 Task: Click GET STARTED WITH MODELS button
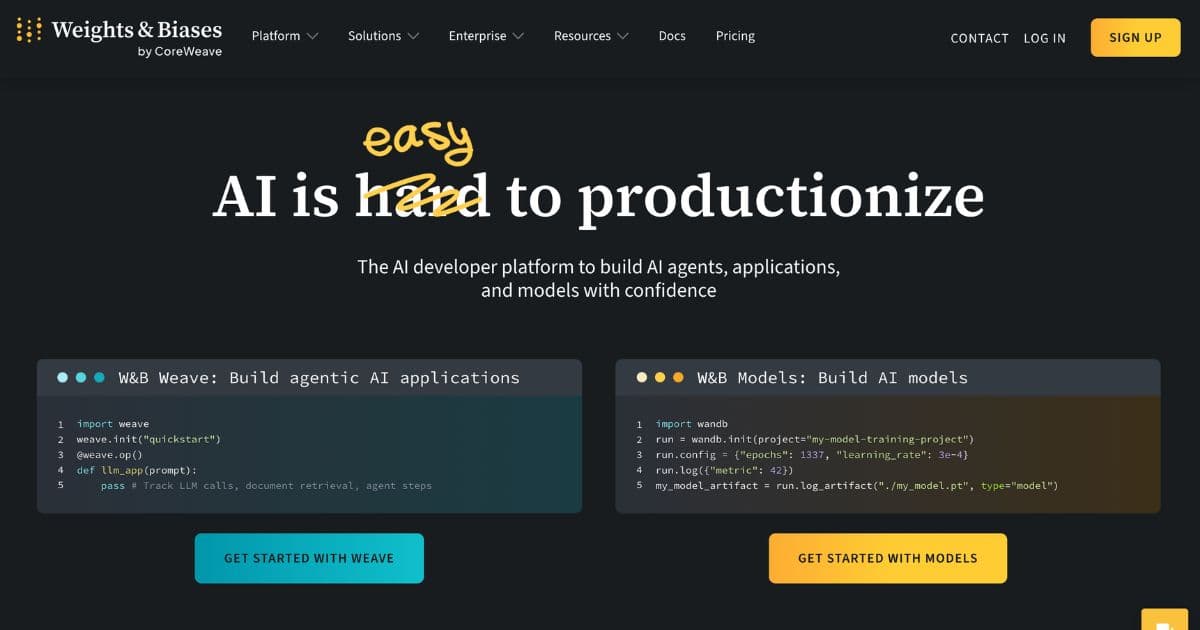click(x=887, y=558)
